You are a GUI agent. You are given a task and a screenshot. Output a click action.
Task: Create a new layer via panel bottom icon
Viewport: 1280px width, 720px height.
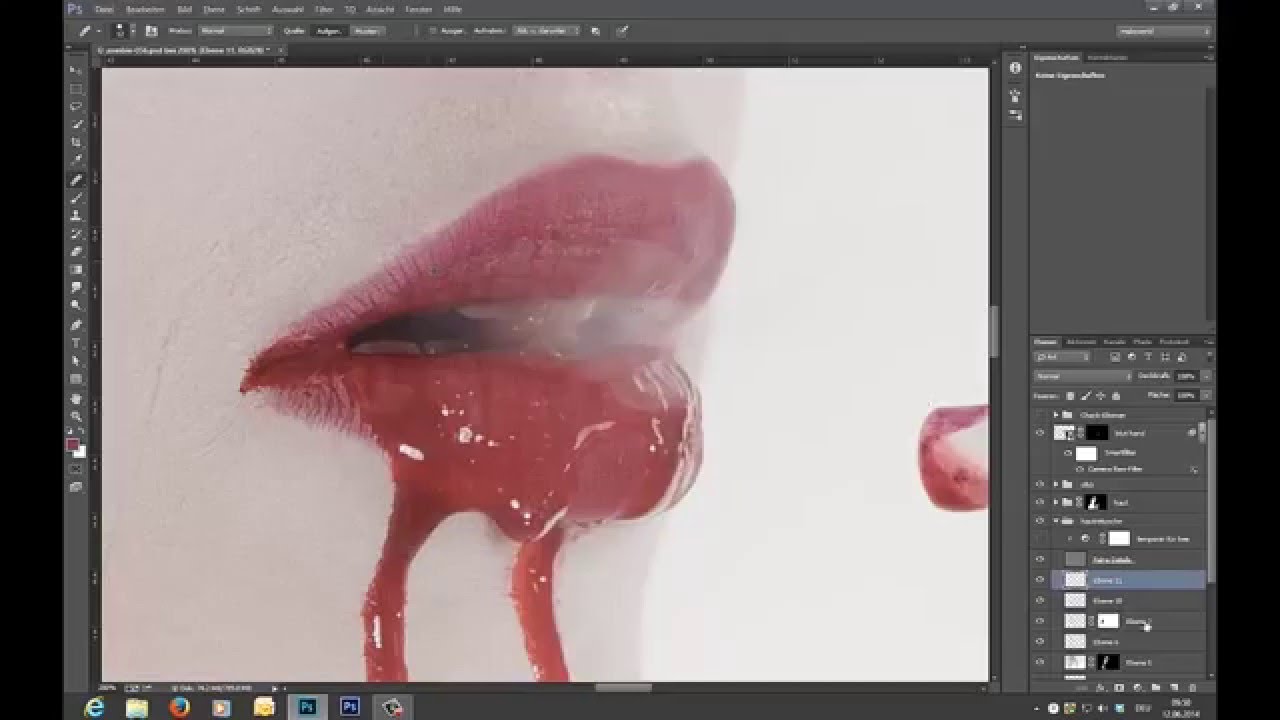(1173, 688)
